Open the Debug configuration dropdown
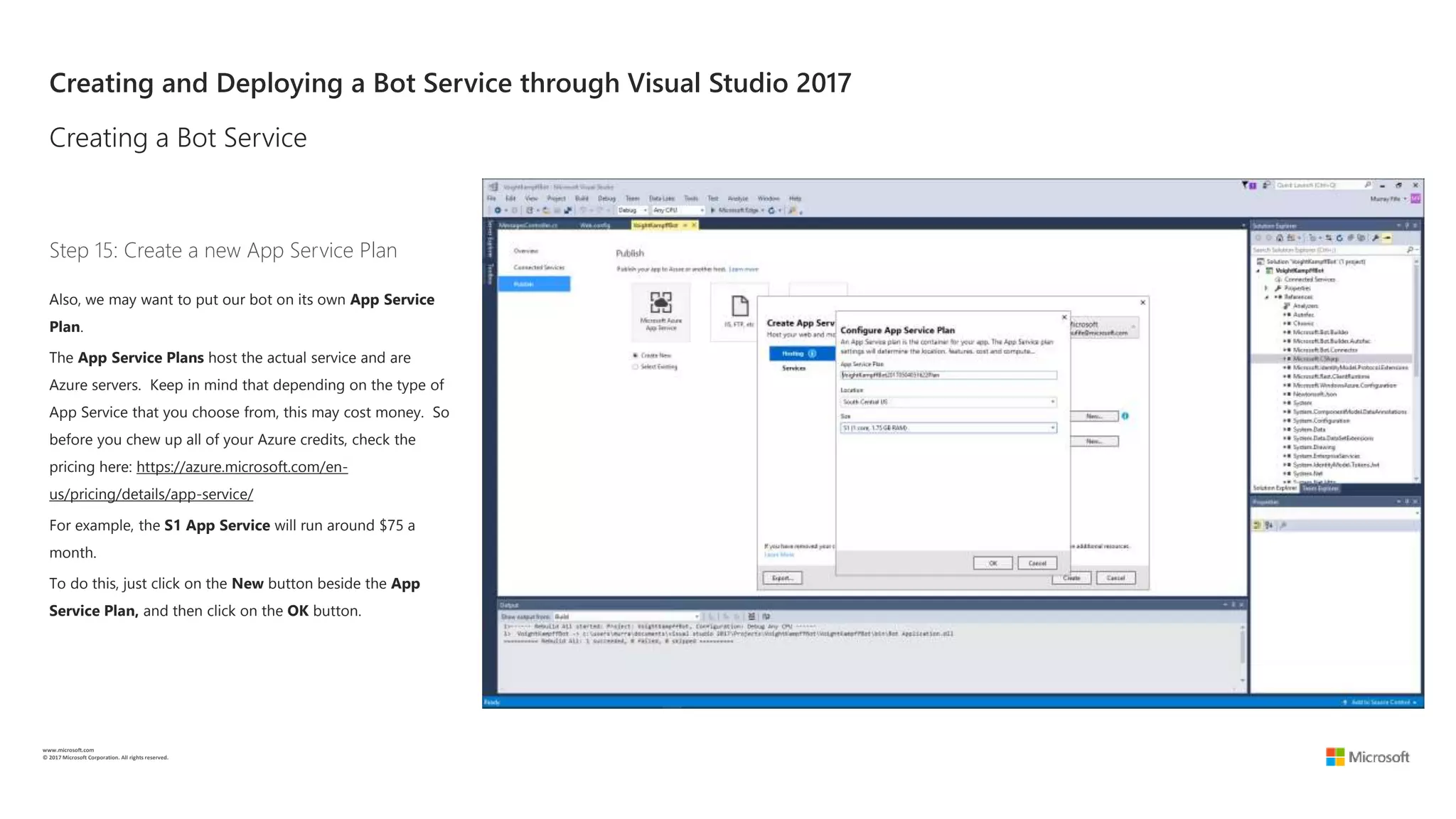The width and height of the screenshot is (1456, 819). pos(633,210)
